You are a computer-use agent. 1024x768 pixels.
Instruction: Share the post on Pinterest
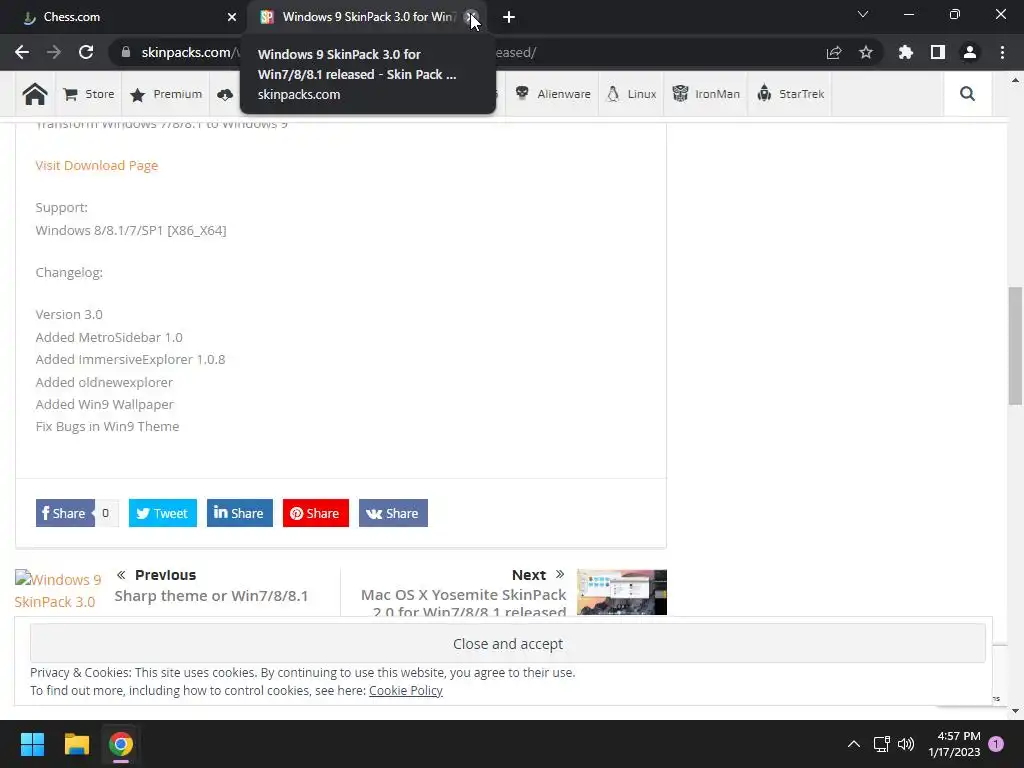click(x=315, y=513)
